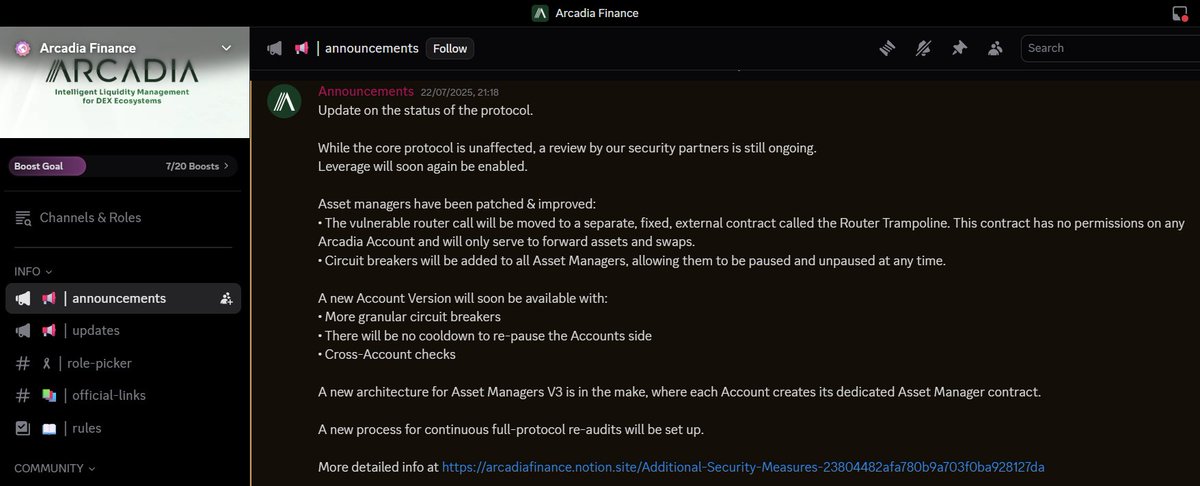
Task: Open pinned messages pin icon
Action: pos(959,48)
